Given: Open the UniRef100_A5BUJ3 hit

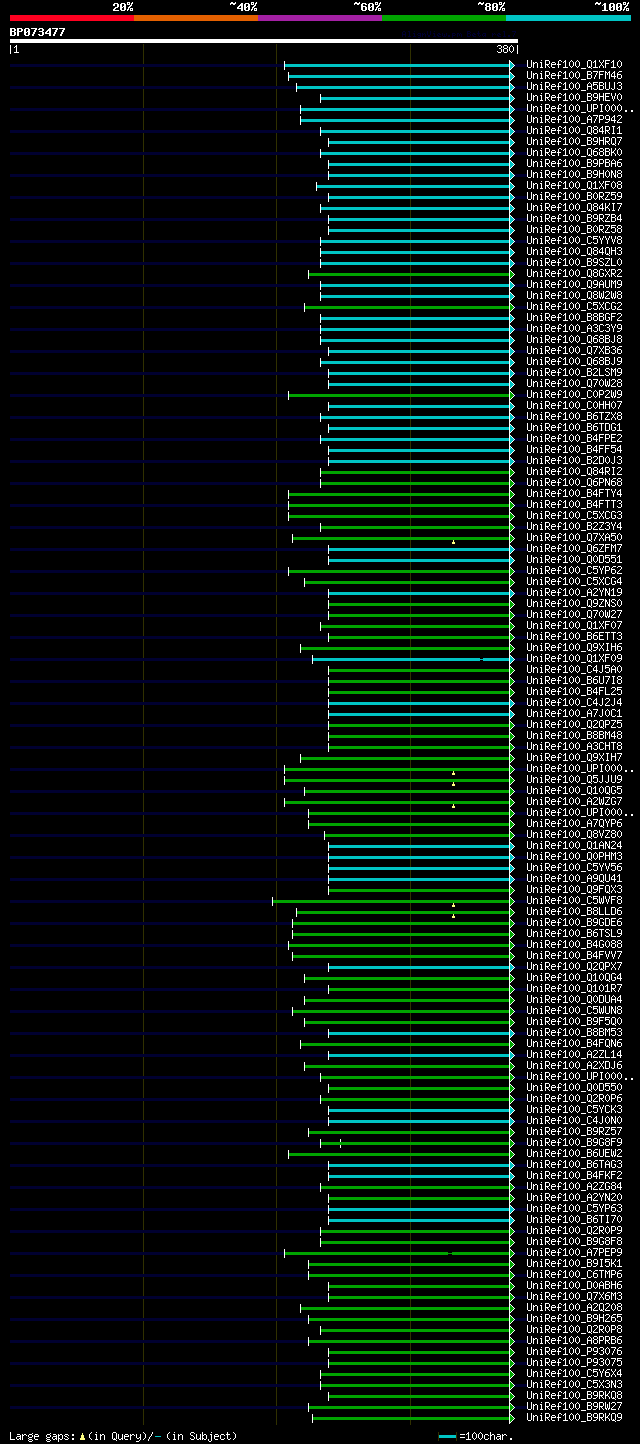Looking at the screenshot, I should [574, 87].
